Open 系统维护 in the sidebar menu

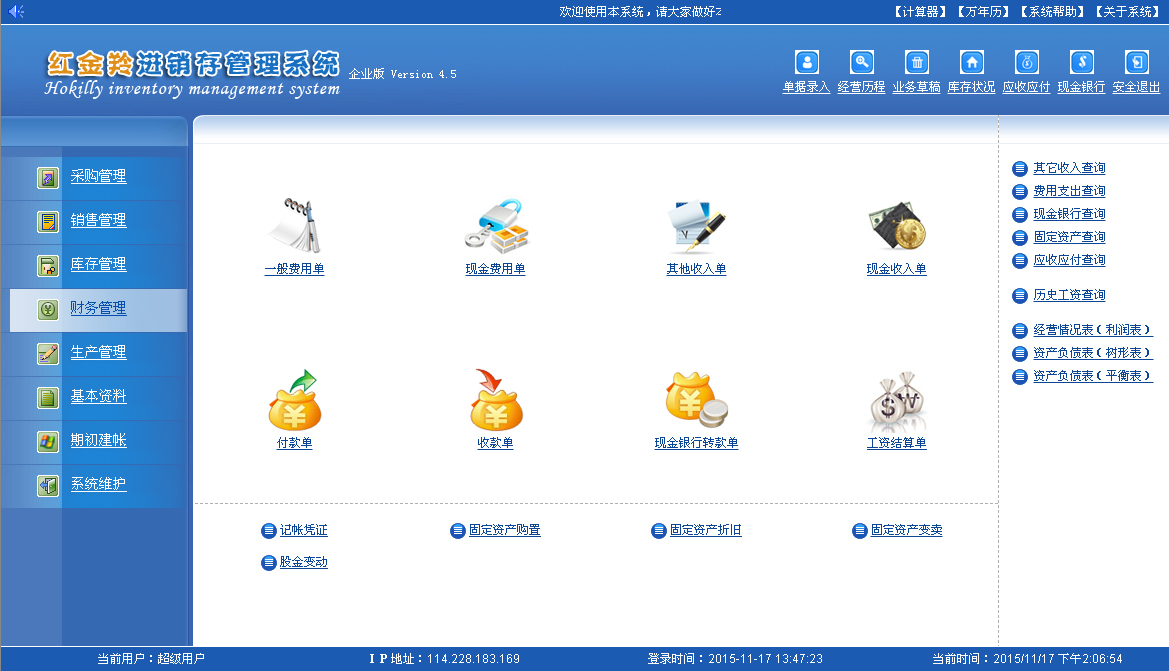[x=98, y=485]
